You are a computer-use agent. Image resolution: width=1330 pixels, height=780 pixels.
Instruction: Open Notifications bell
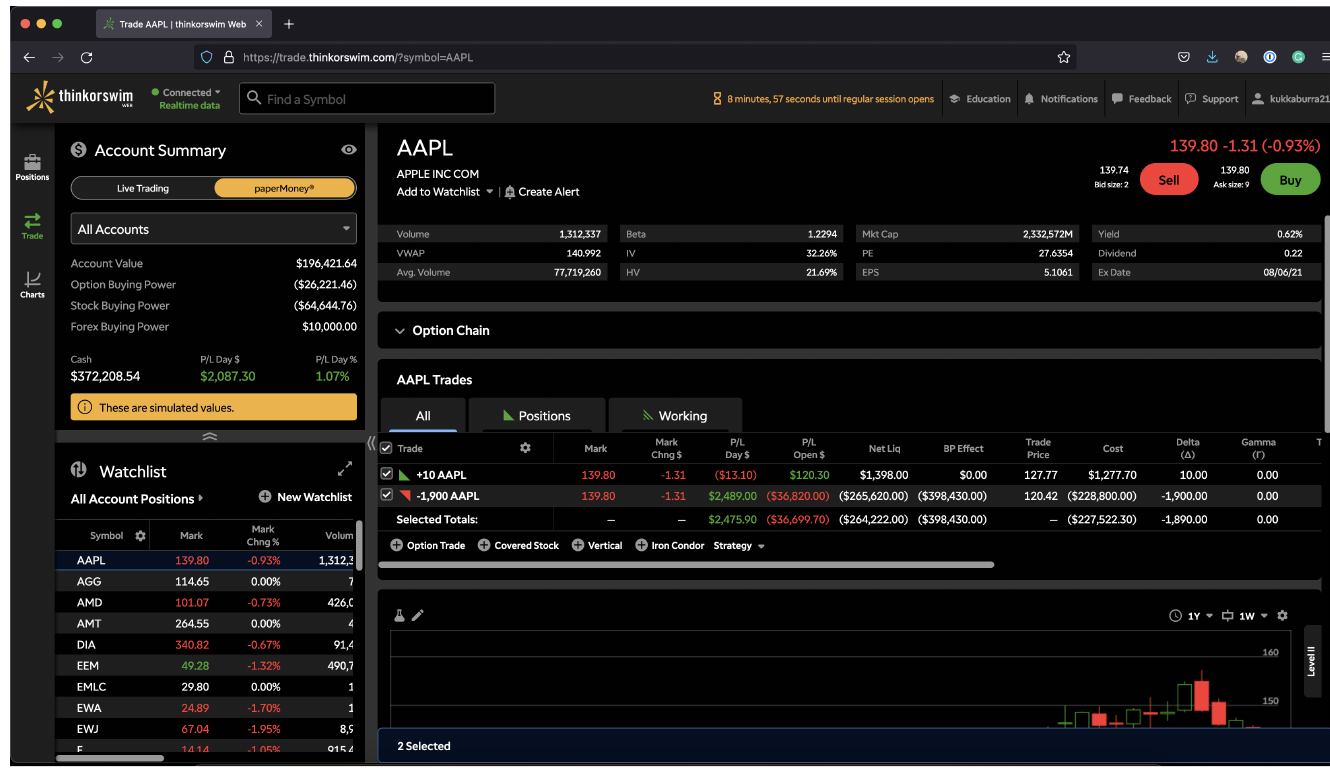click(1061, 99)
